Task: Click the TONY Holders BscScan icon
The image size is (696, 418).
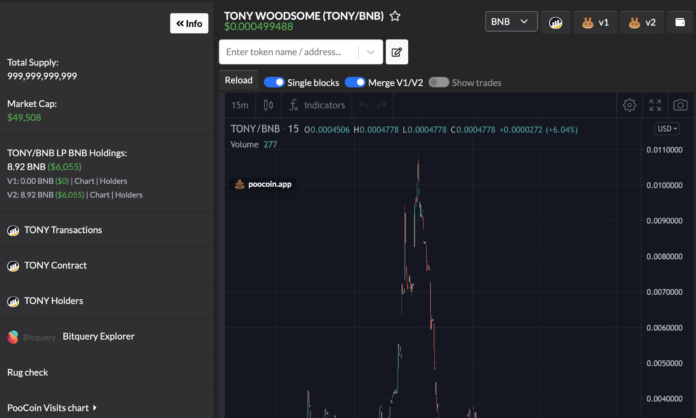Action: coord(13,302)
